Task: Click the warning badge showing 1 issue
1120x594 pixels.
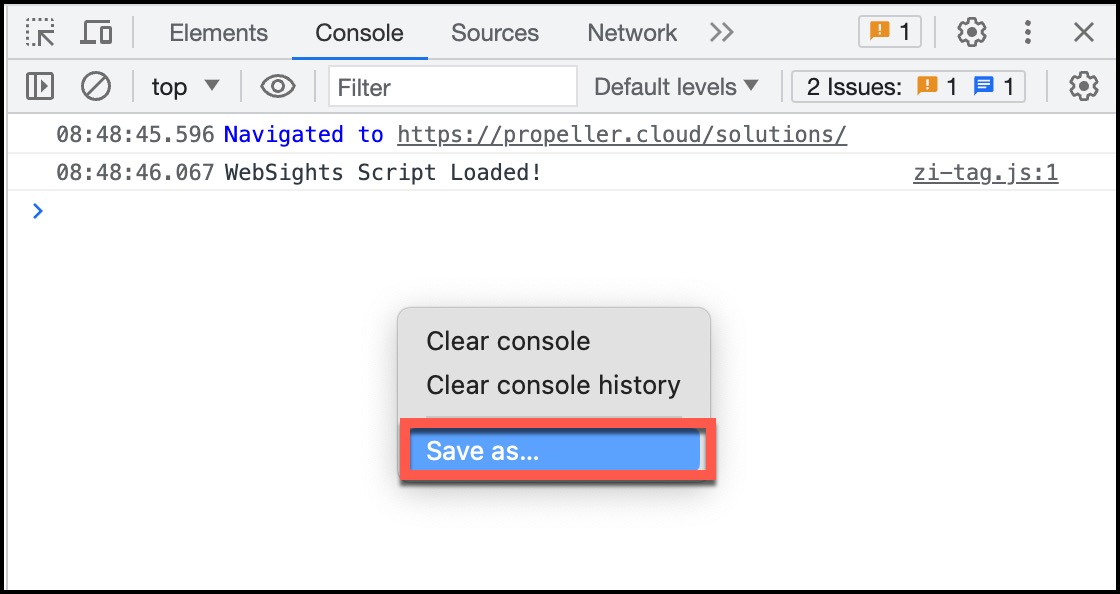Action: pos(890,32)
